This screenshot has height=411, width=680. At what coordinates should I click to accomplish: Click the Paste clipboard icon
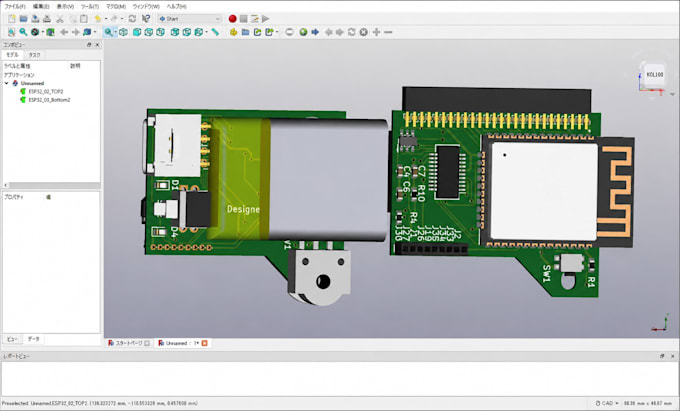coord(84,19)
